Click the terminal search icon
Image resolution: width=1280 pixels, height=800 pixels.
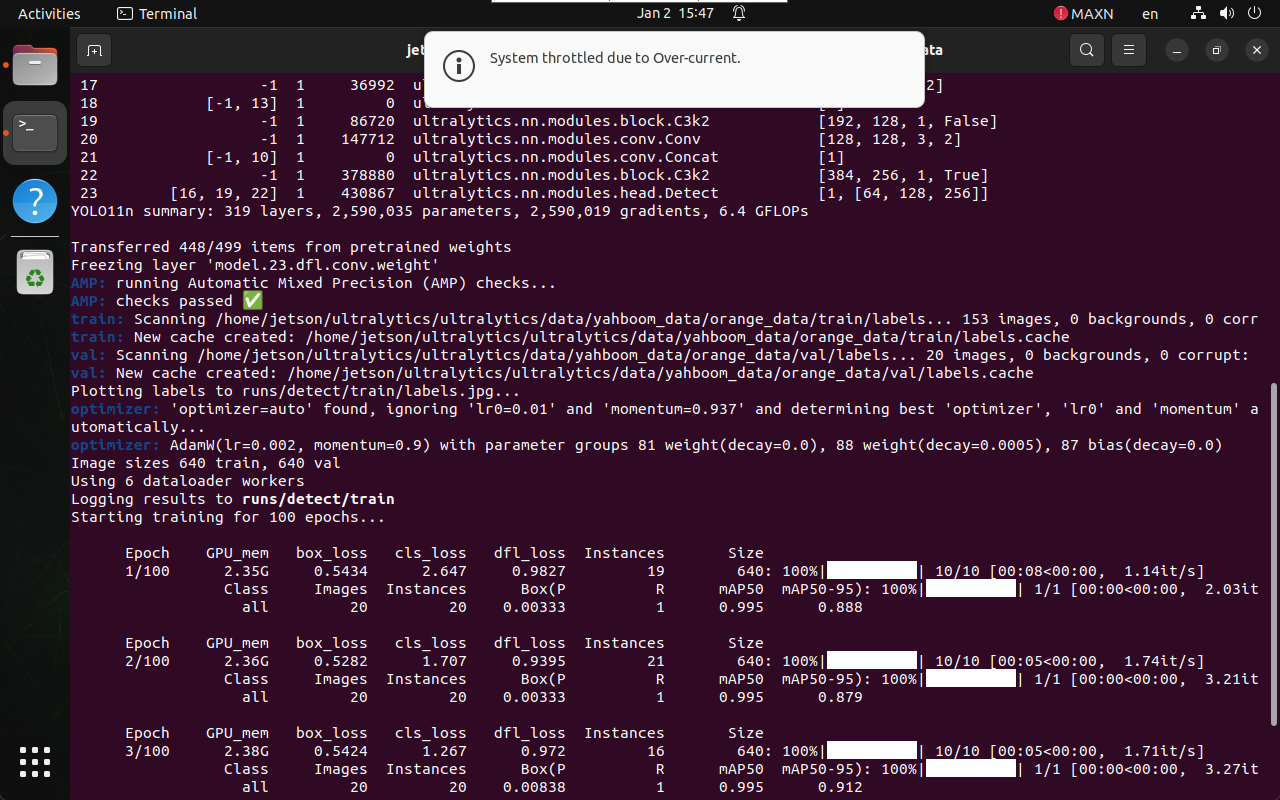pyautogui.click(x=1086, y=50)
